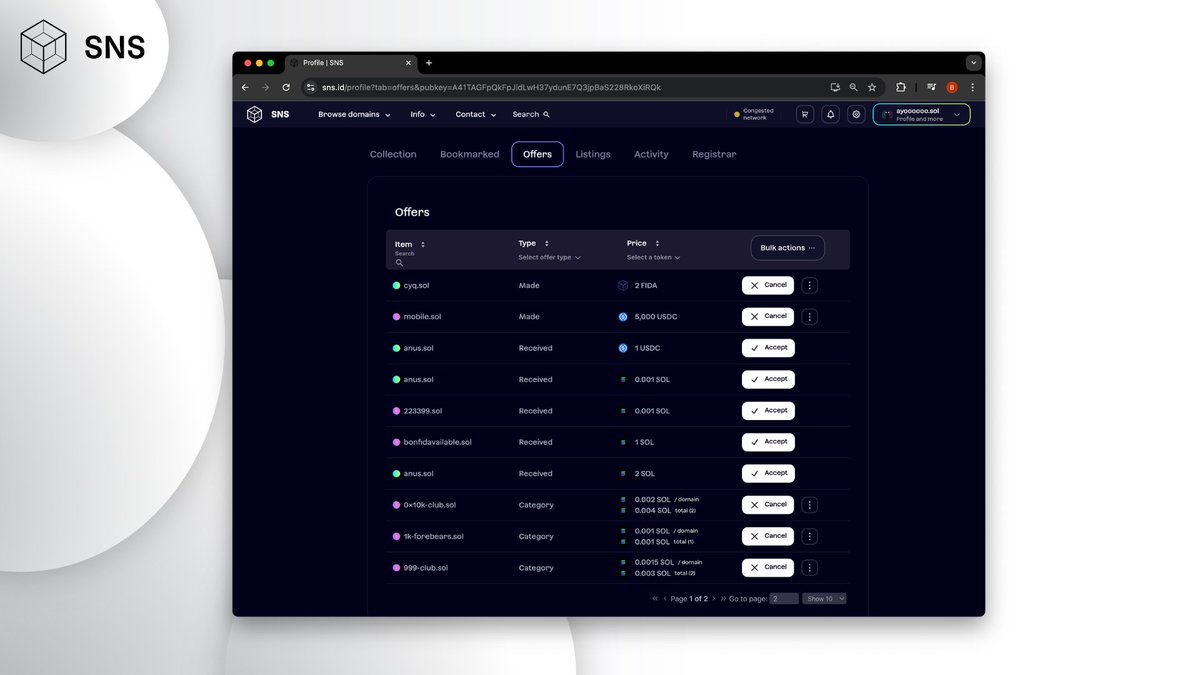The width and height of the screenshot is (1200, 675).
Task: Open Select offer type dropdown
Action: (x=549, y=258)
